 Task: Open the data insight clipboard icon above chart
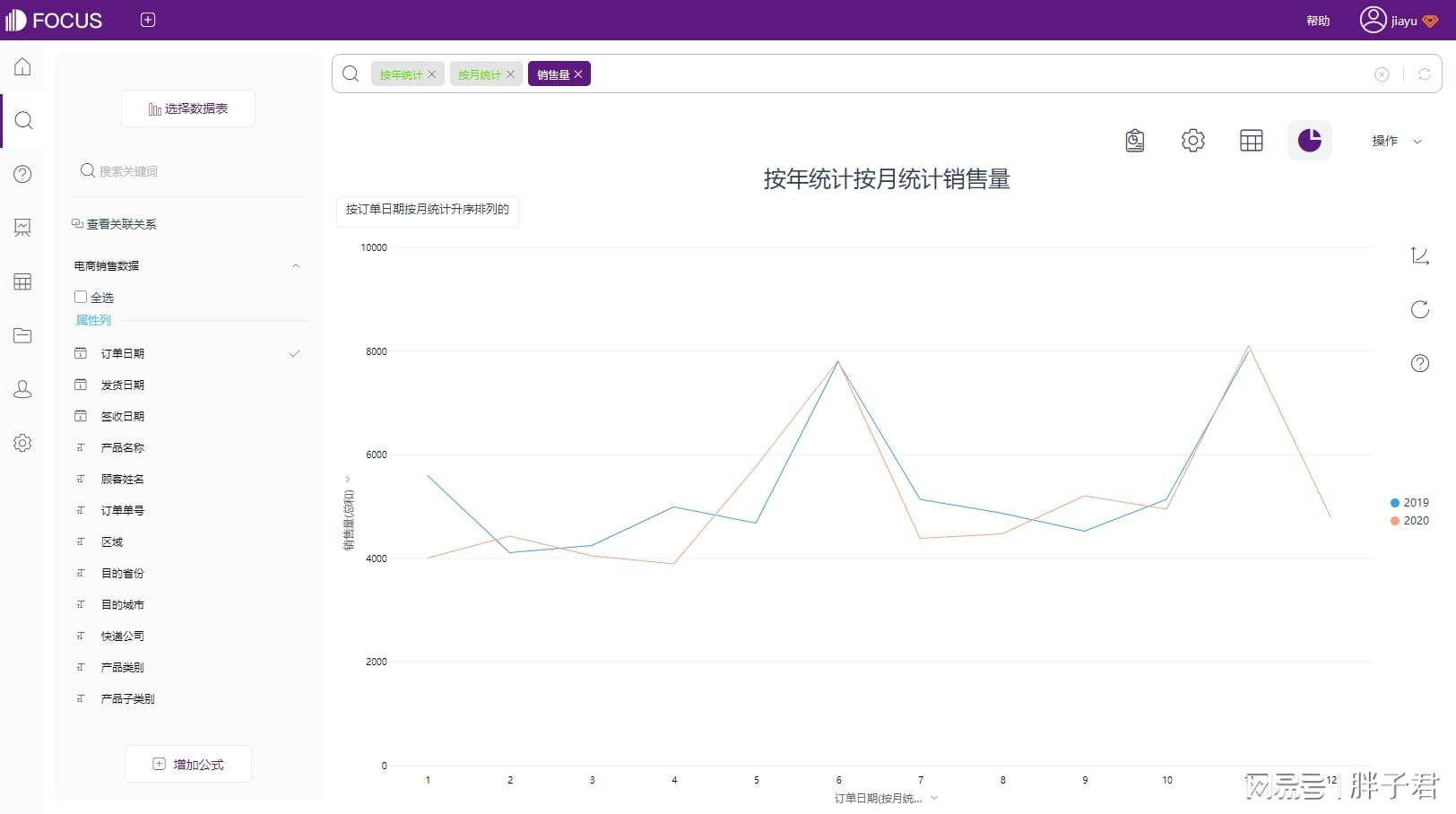click(x=1135, y=141)
